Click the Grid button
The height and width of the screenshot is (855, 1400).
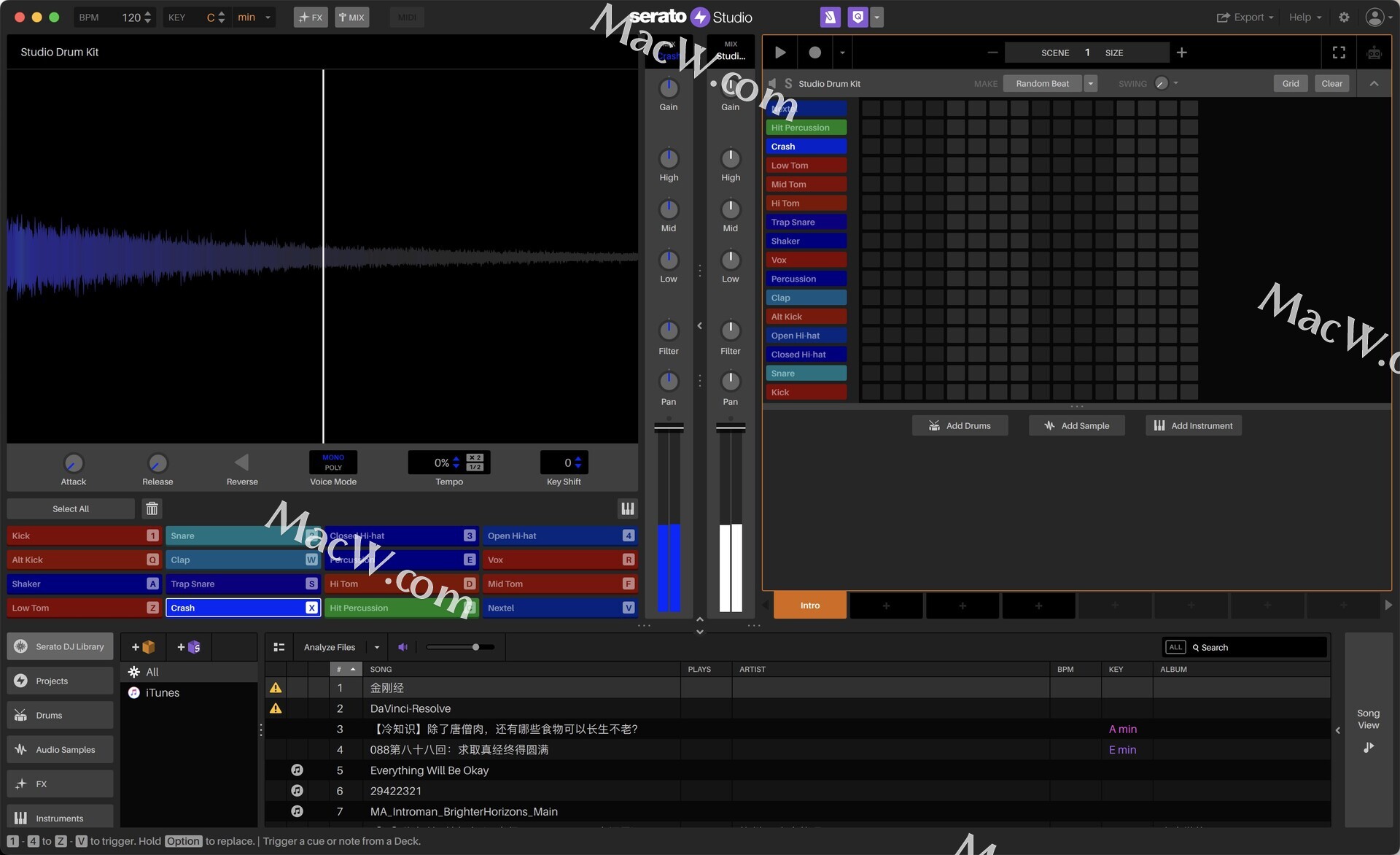[1290, 83]
